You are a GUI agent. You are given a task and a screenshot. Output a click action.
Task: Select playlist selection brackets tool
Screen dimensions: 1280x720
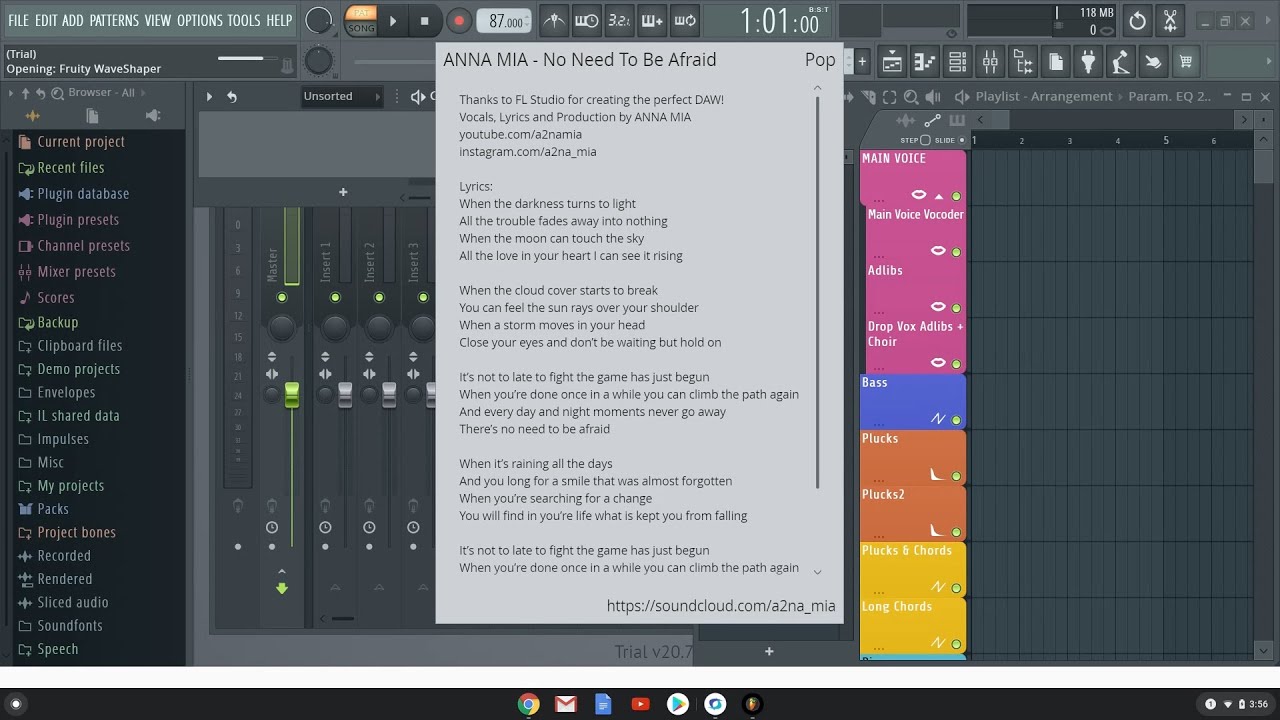(889, 97)
